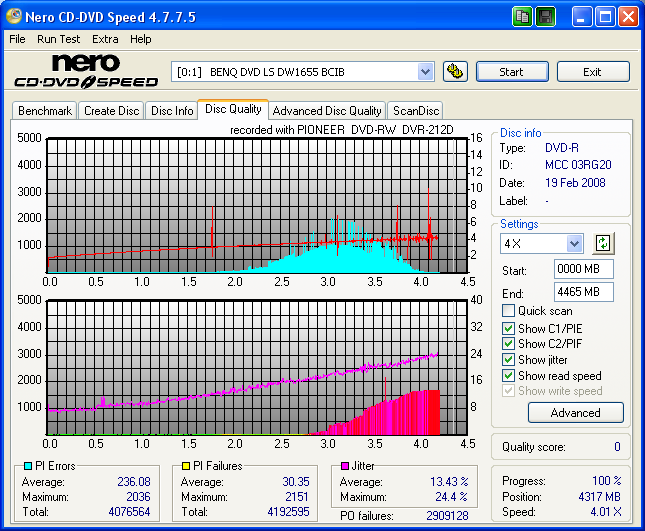Click the Start button
The image size is (645, 531).
pyautogui.click(x=512, y=72)
